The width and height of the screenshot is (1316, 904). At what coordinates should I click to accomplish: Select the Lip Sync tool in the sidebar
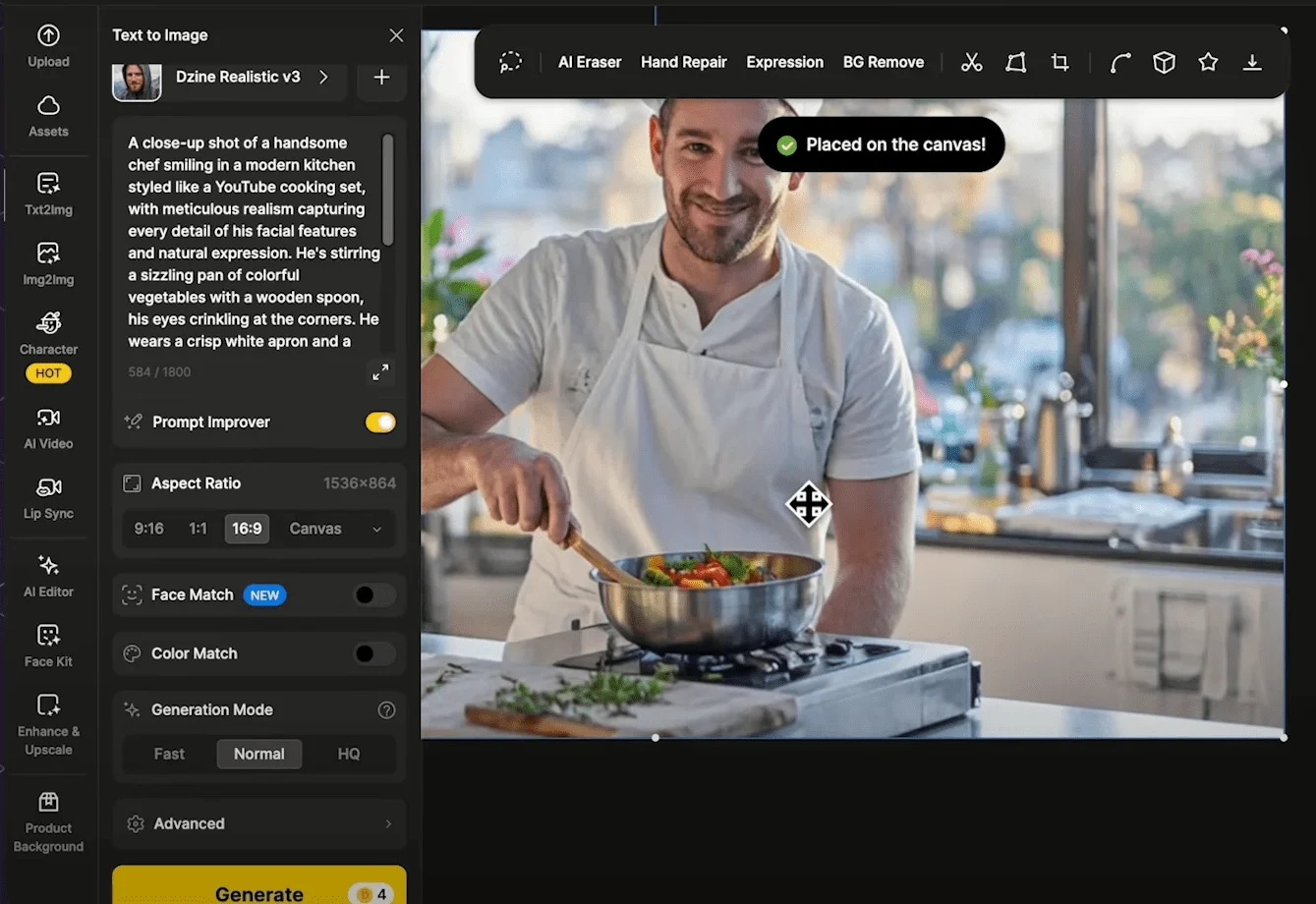47,498
